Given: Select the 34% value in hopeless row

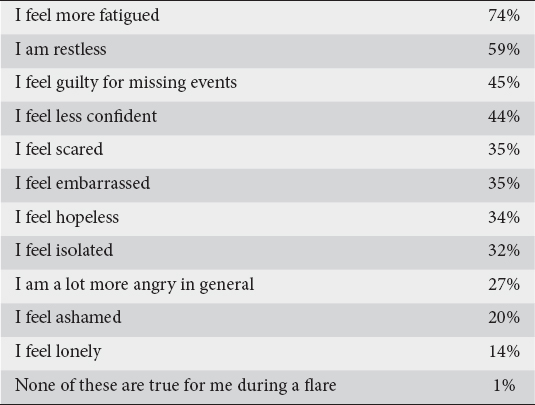Looking at the screenshot, I should pos(504,217).
